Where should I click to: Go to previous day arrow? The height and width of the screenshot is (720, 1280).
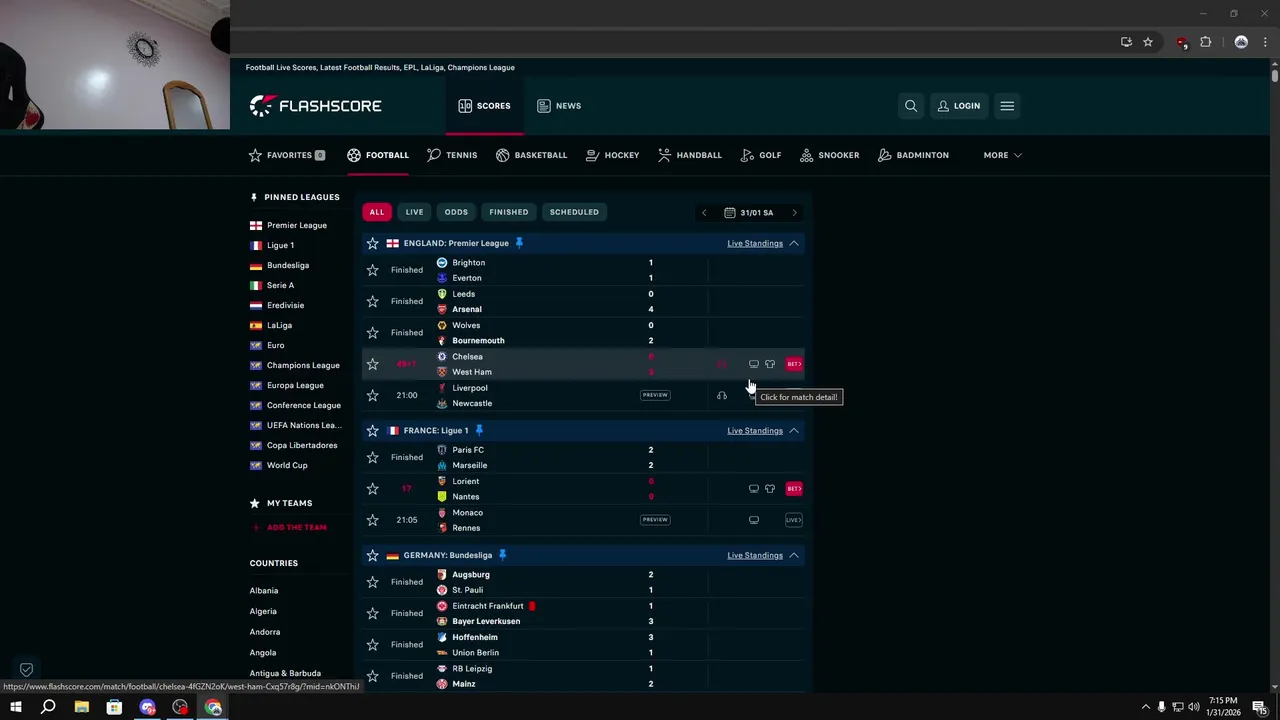(704, 212)
